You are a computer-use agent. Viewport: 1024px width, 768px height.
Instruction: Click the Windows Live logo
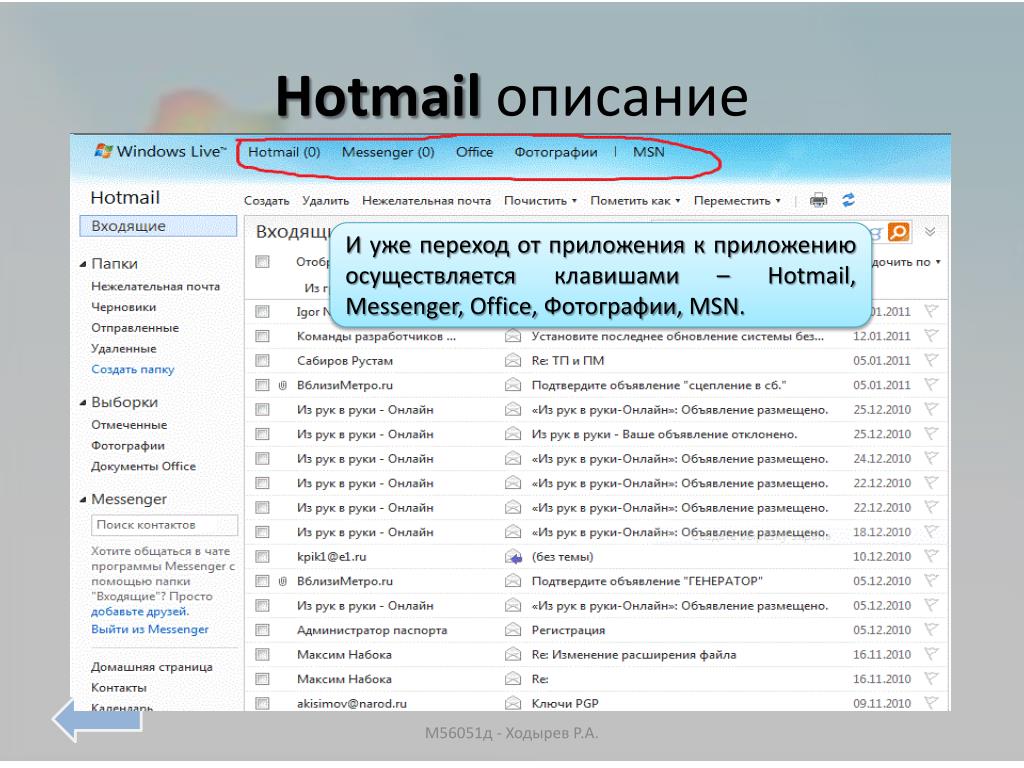[x=159, y=152]
